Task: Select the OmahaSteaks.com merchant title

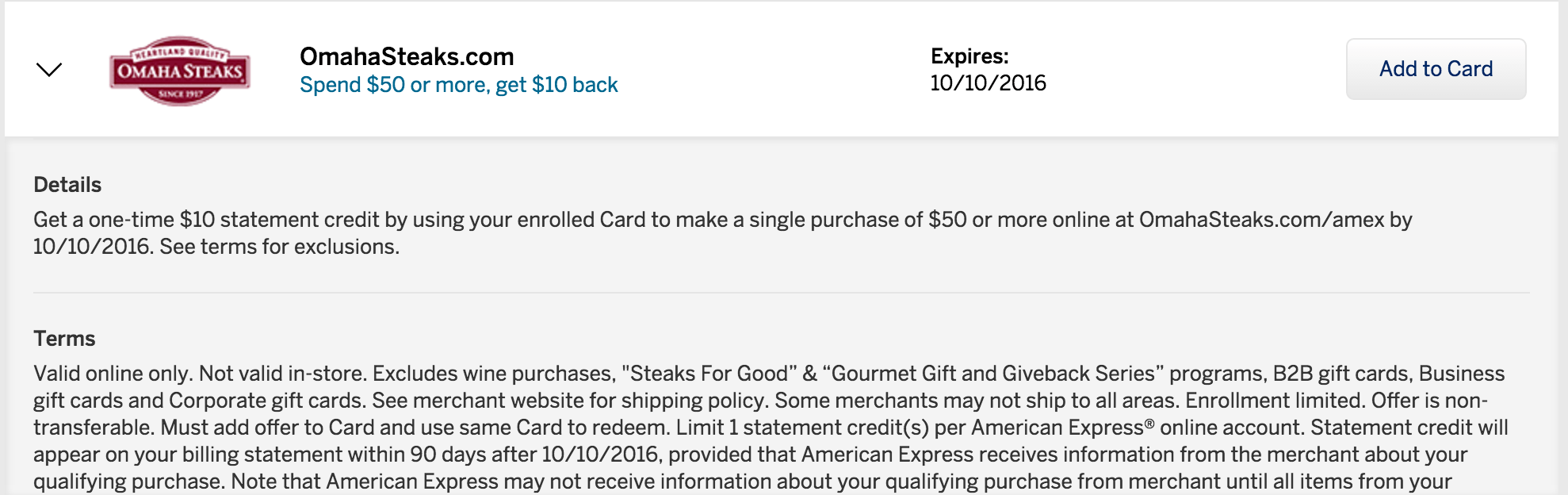Action: [x=407, y=56]
